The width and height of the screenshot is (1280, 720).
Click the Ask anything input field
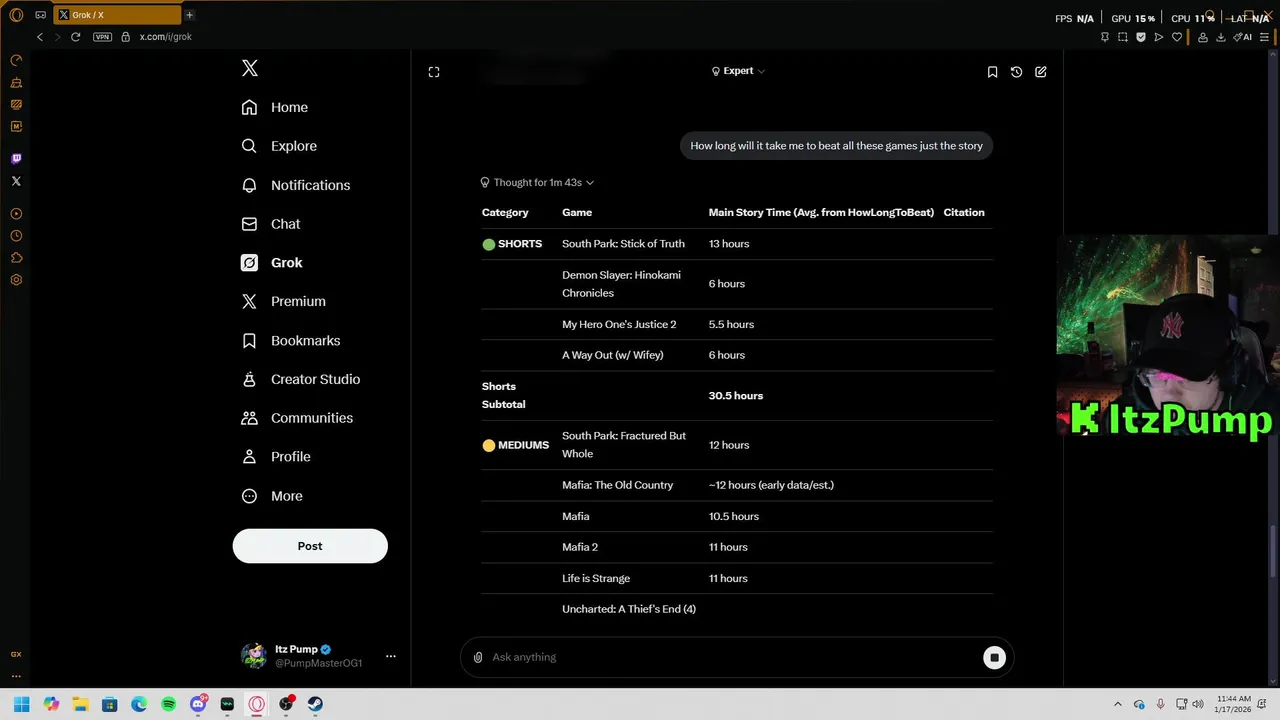point(735,657)
